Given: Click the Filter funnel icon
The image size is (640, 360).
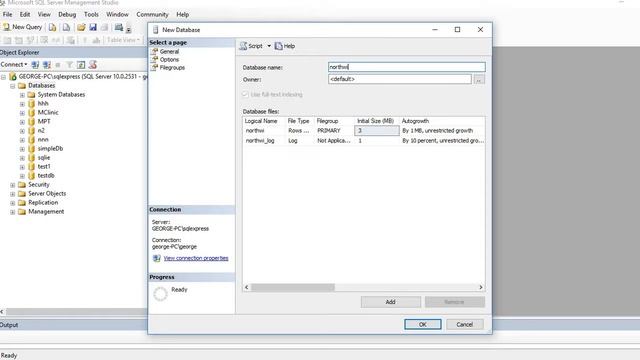Looking at the screenshot, I should pos(69,64).
